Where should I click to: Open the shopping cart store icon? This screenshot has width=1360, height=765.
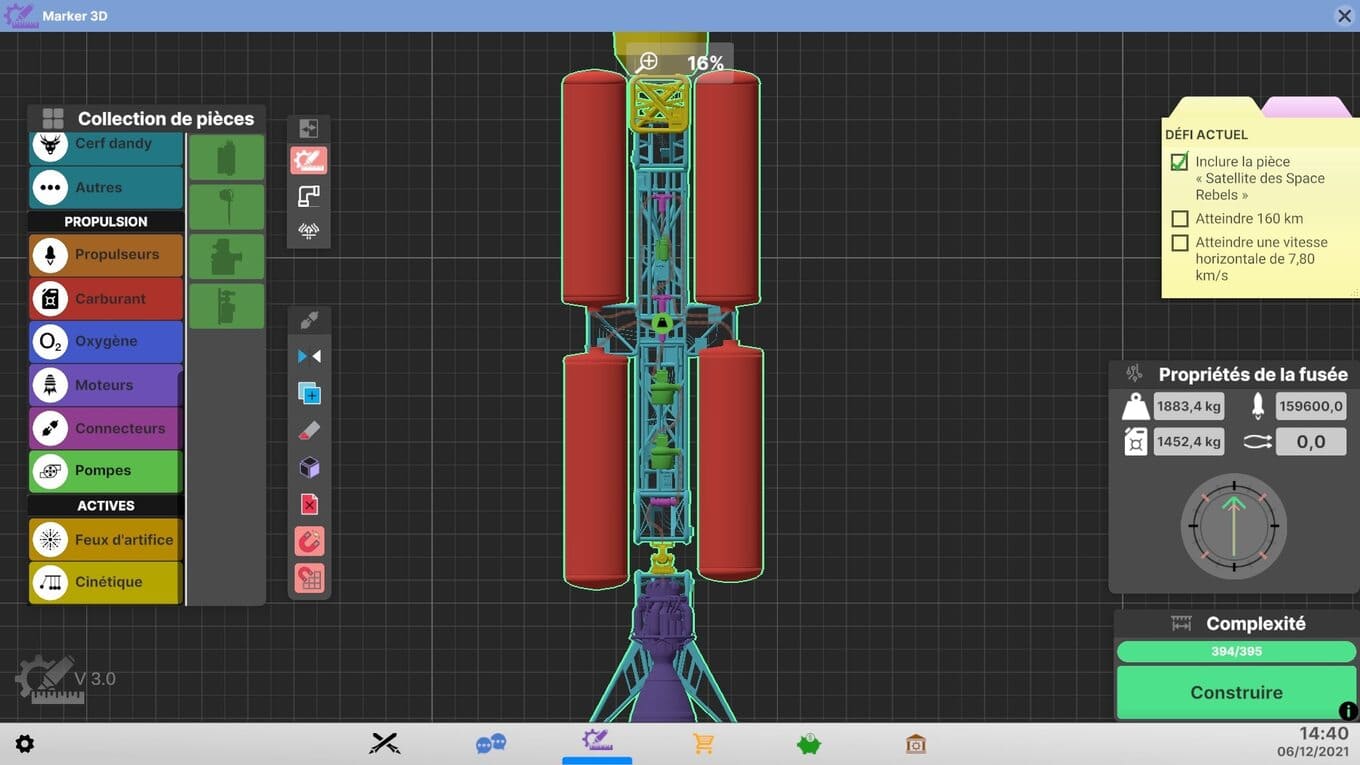click(x=704, y=744)
